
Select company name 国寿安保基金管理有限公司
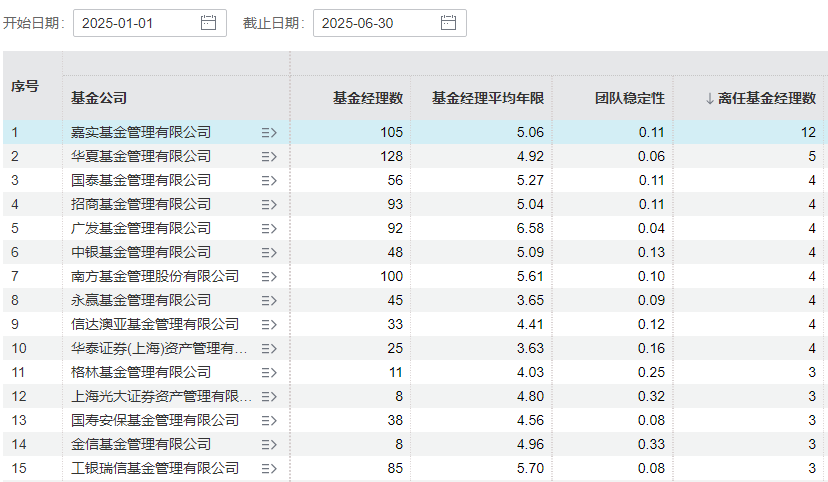click(155, 420)
